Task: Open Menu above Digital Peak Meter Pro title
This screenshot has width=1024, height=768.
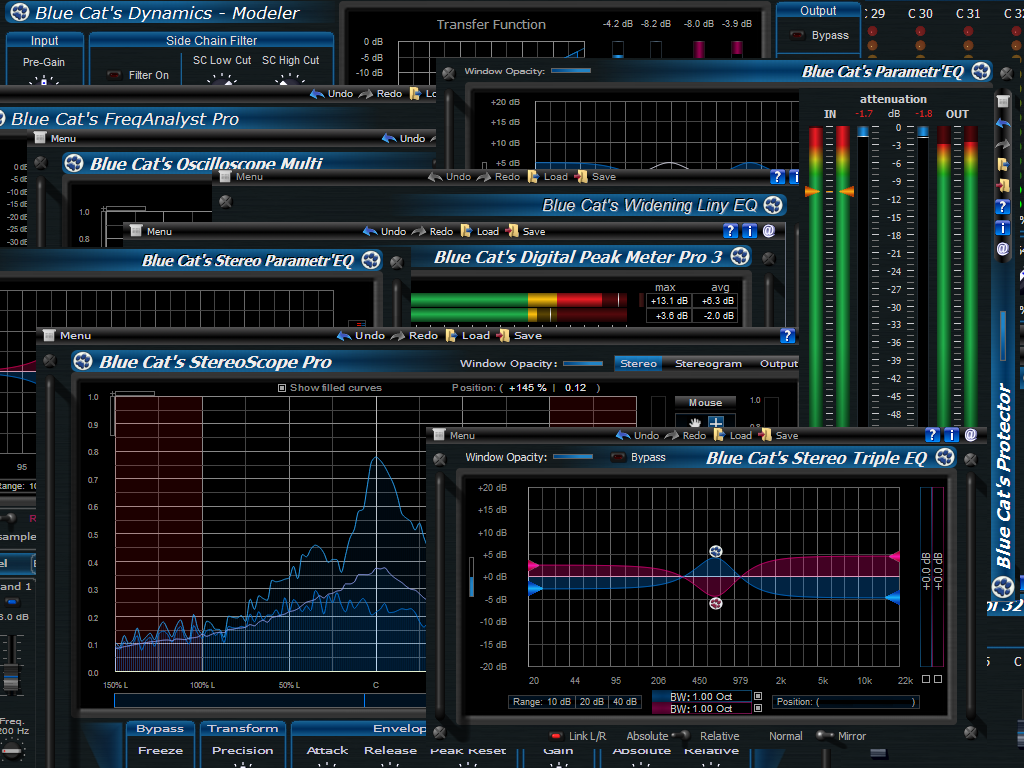Action: pos(152,231)
